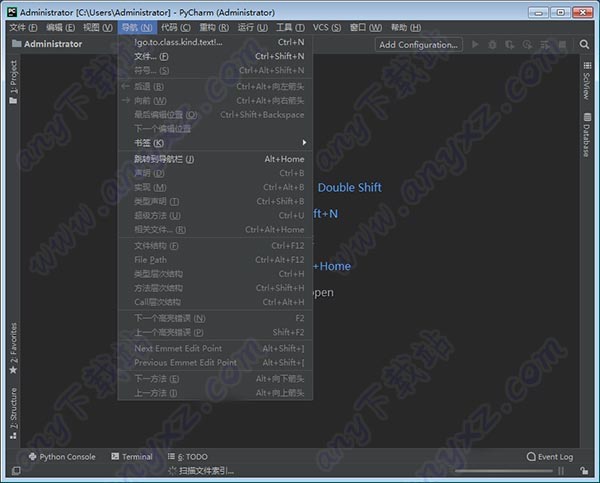600x483 pixels.
Task: Click the Debug bug icon in toolbar
Action: 492,44
